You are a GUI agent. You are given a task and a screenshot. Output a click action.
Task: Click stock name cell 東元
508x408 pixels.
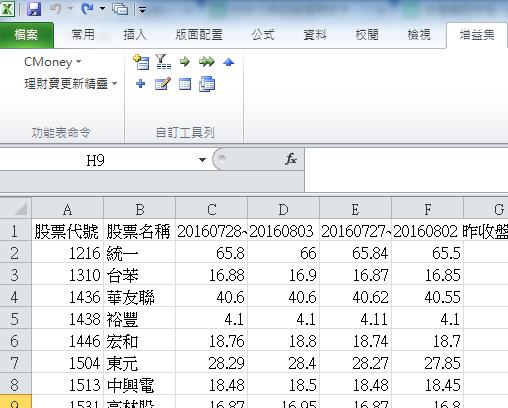coord(140,363)
